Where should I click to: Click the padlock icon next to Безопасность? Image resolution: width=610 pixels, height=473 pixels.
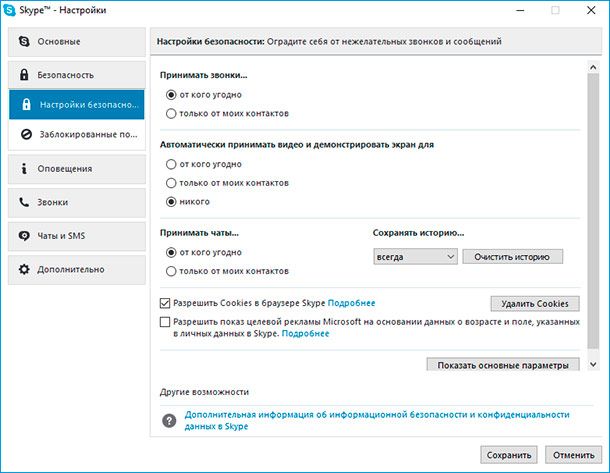[24, 75]
